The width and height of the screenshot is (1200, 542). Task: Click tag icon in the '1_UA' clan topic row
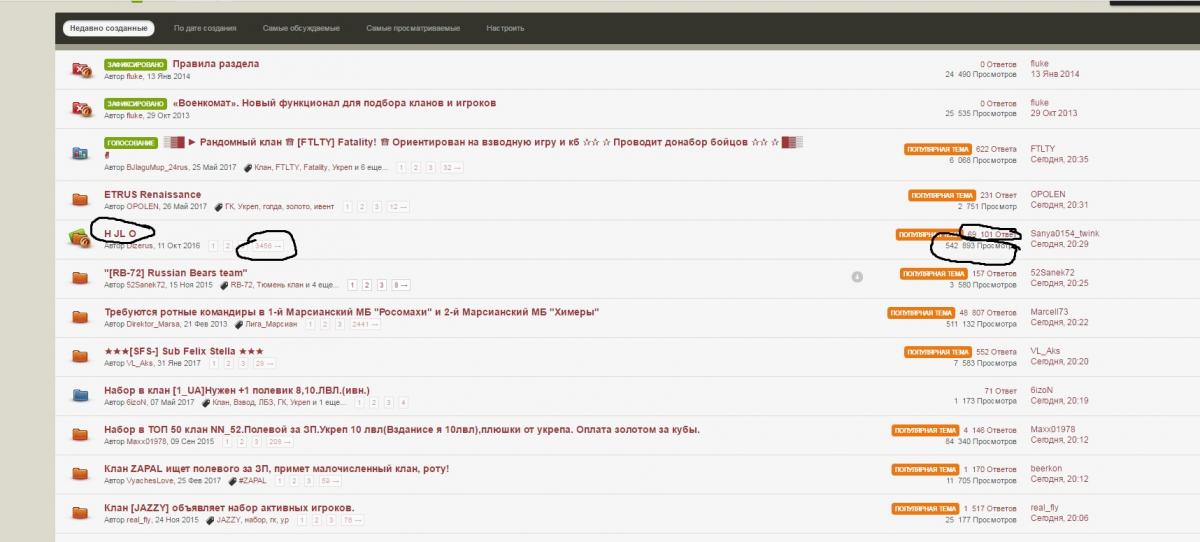tap(206, 402)
